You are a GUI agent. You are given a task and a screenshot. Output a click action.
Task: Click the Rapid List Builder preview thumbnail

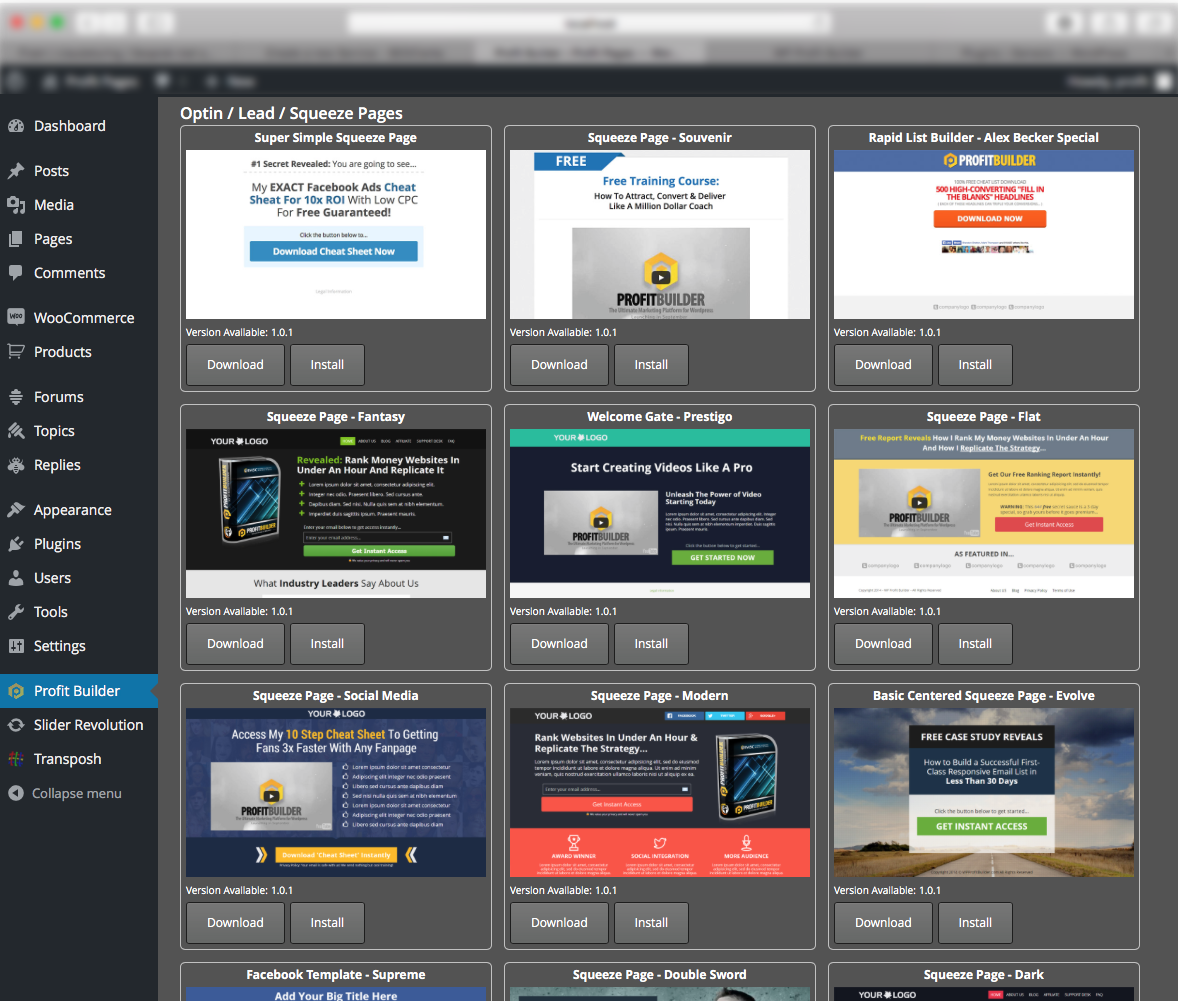(x=983, y=234)
